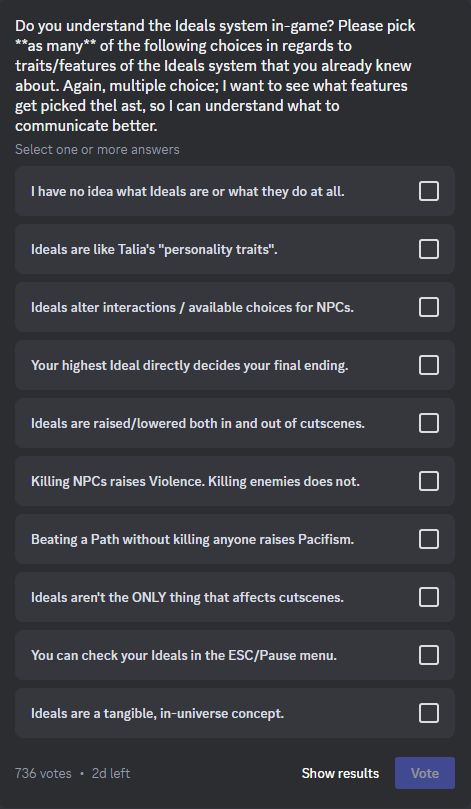Check Killing NPCs raises Violence box
471x809 pixels.
point(429,481)
